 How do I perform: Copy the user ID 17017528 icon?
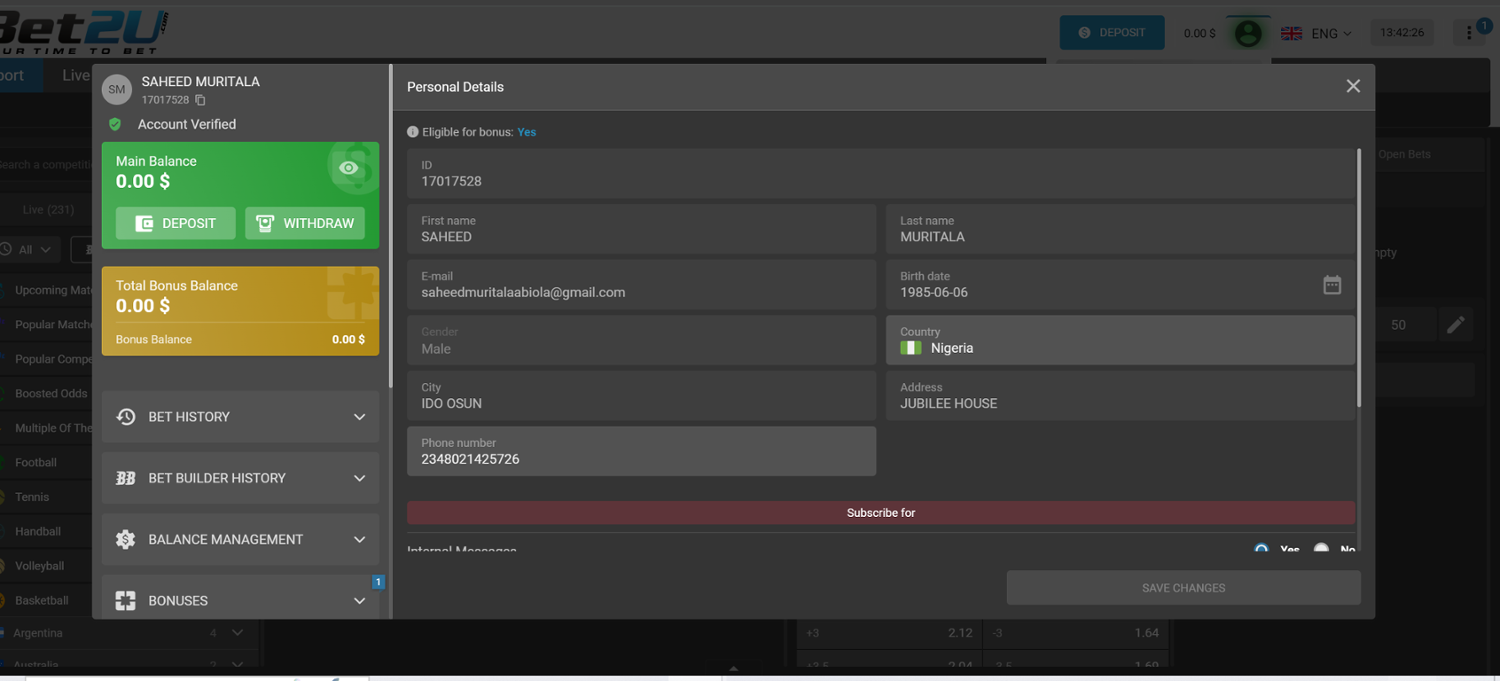pyautogui.click(x=200, y=100)
